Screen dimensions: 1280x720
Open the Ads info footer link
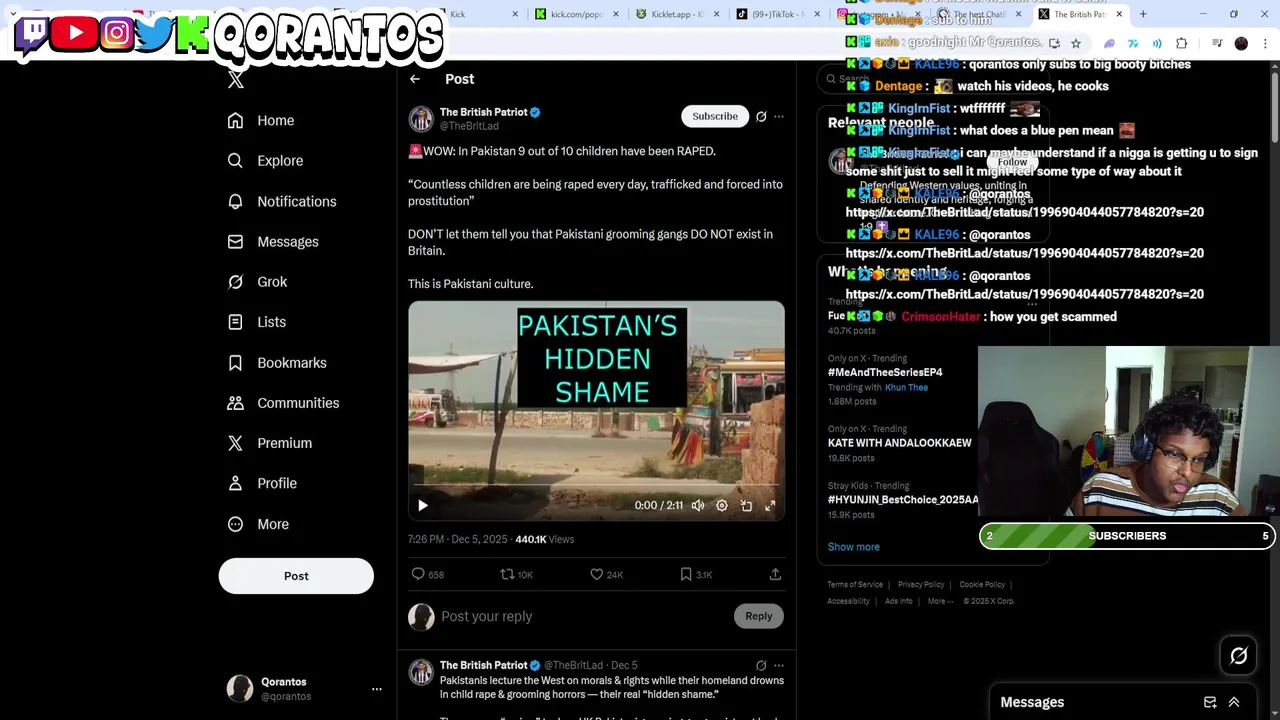(x=899, y=601)
